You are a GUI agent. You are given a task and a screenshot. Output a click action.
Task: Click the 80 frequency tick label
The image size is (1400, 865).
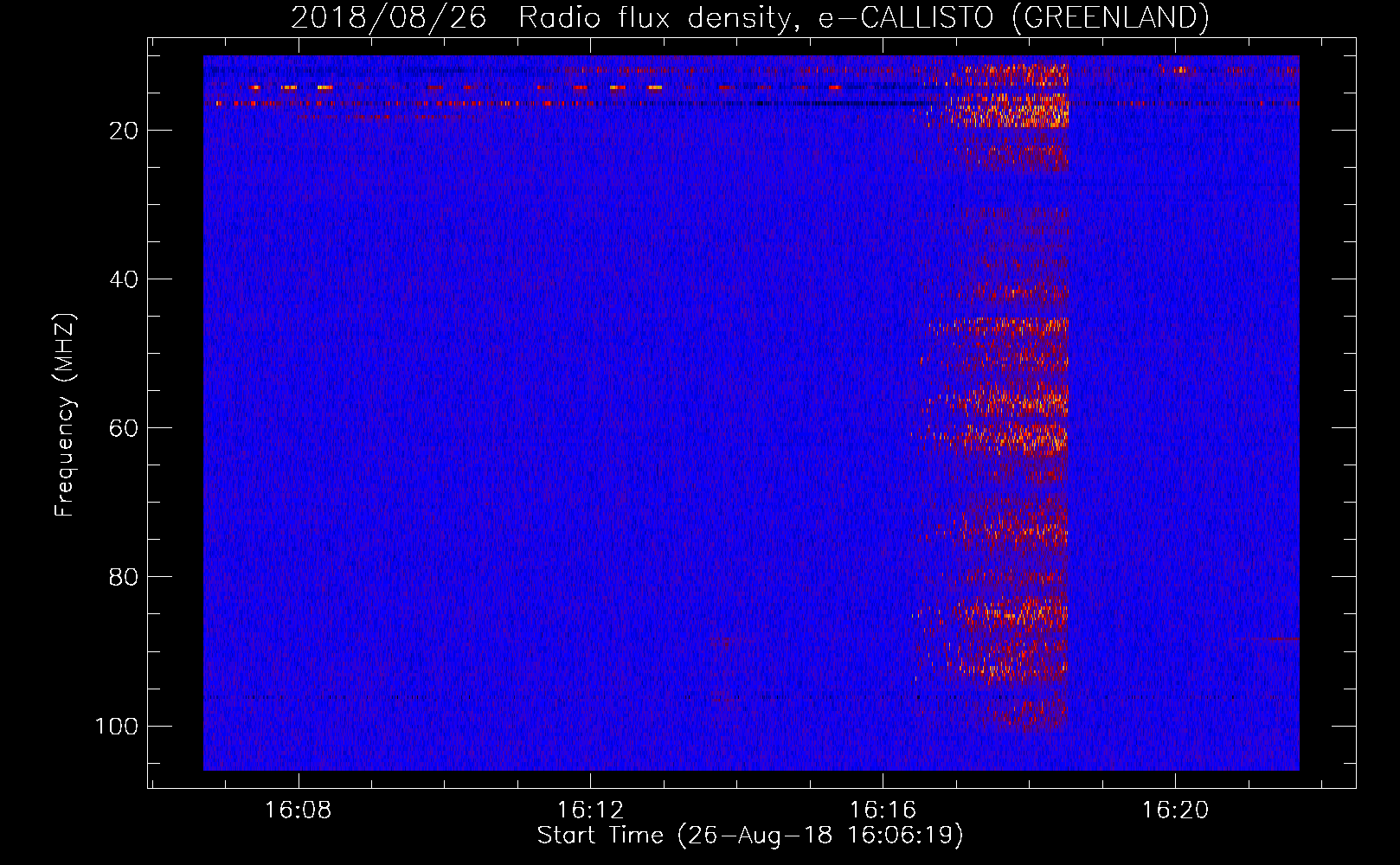pos(125,577)
